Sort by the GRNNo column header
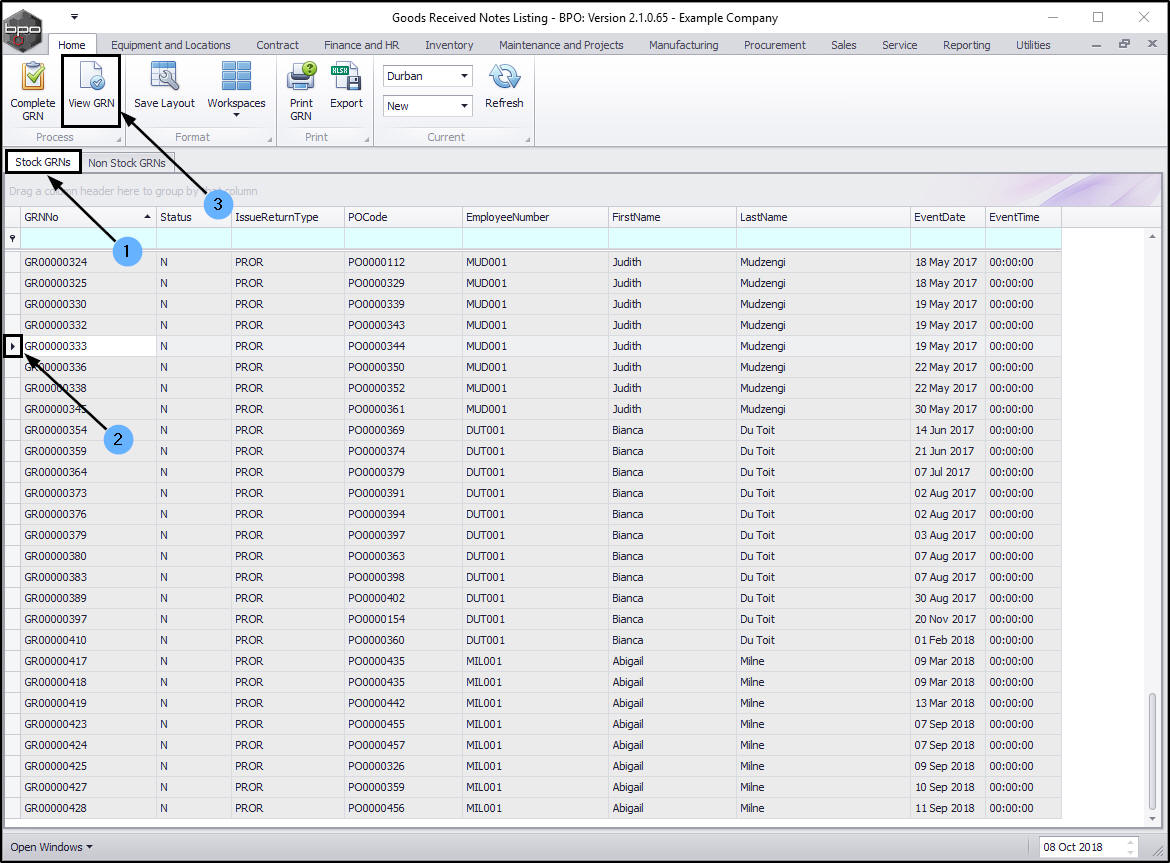Viewport: 1170px width, 863px height. pyautogui.click(x=80, y=217)
